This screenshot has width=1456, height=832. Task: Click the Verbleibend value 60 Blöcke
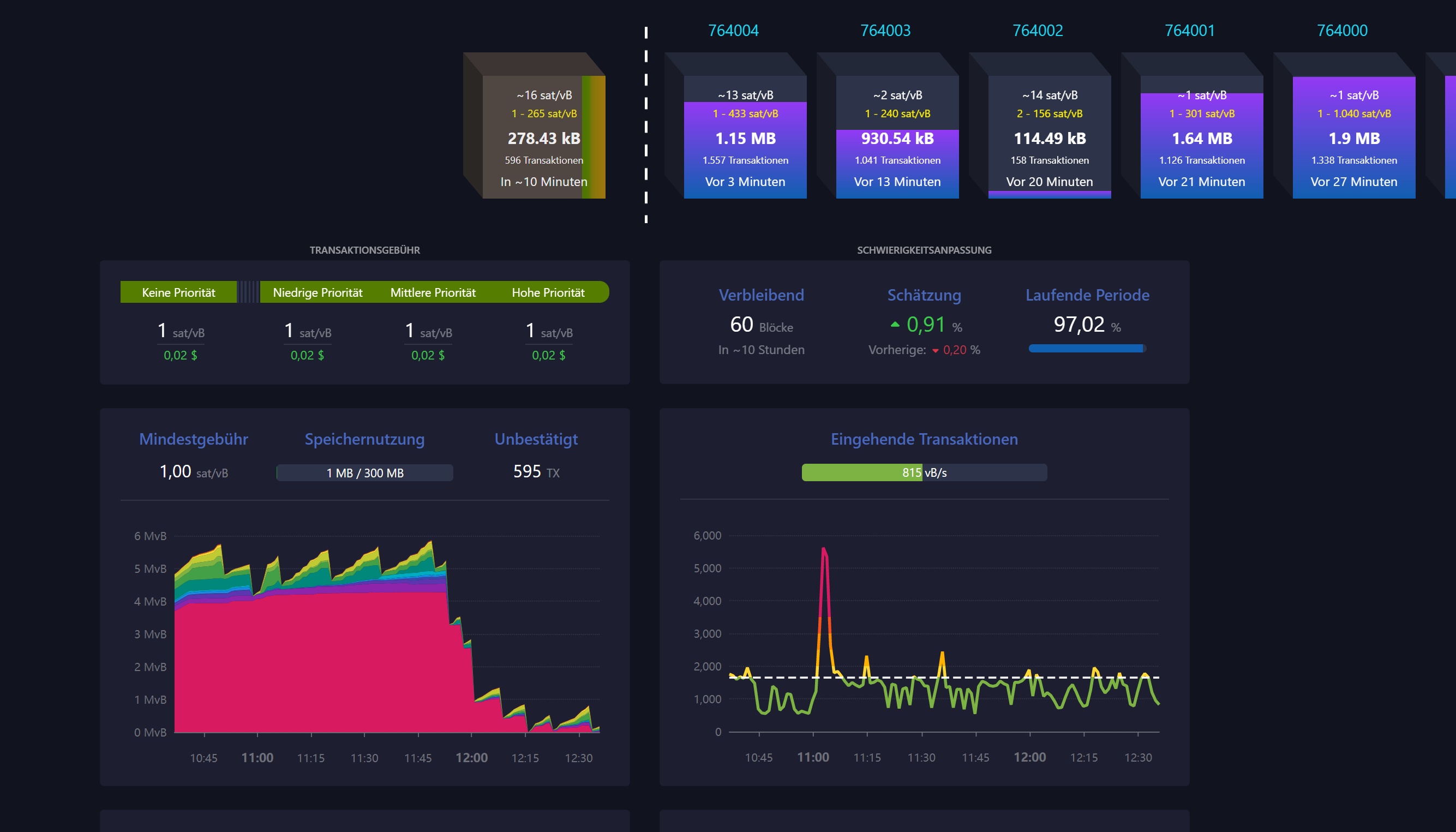(762, 325)
